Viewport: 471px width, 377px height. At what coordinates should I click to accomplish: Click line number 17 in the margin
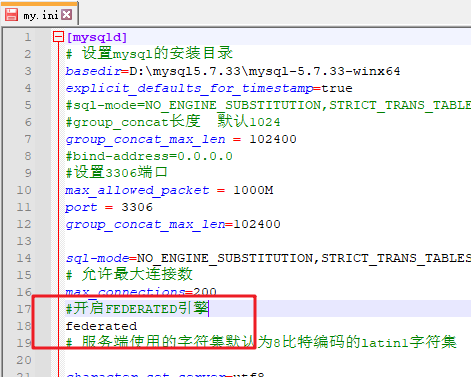coord(24,309)
